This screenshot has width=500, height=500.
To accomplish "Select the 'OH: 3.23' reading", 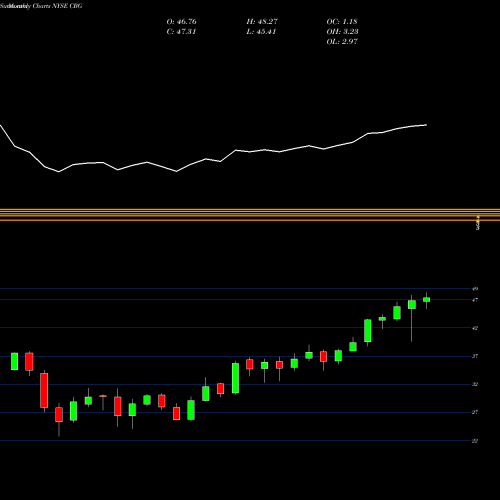I will 342,32.
